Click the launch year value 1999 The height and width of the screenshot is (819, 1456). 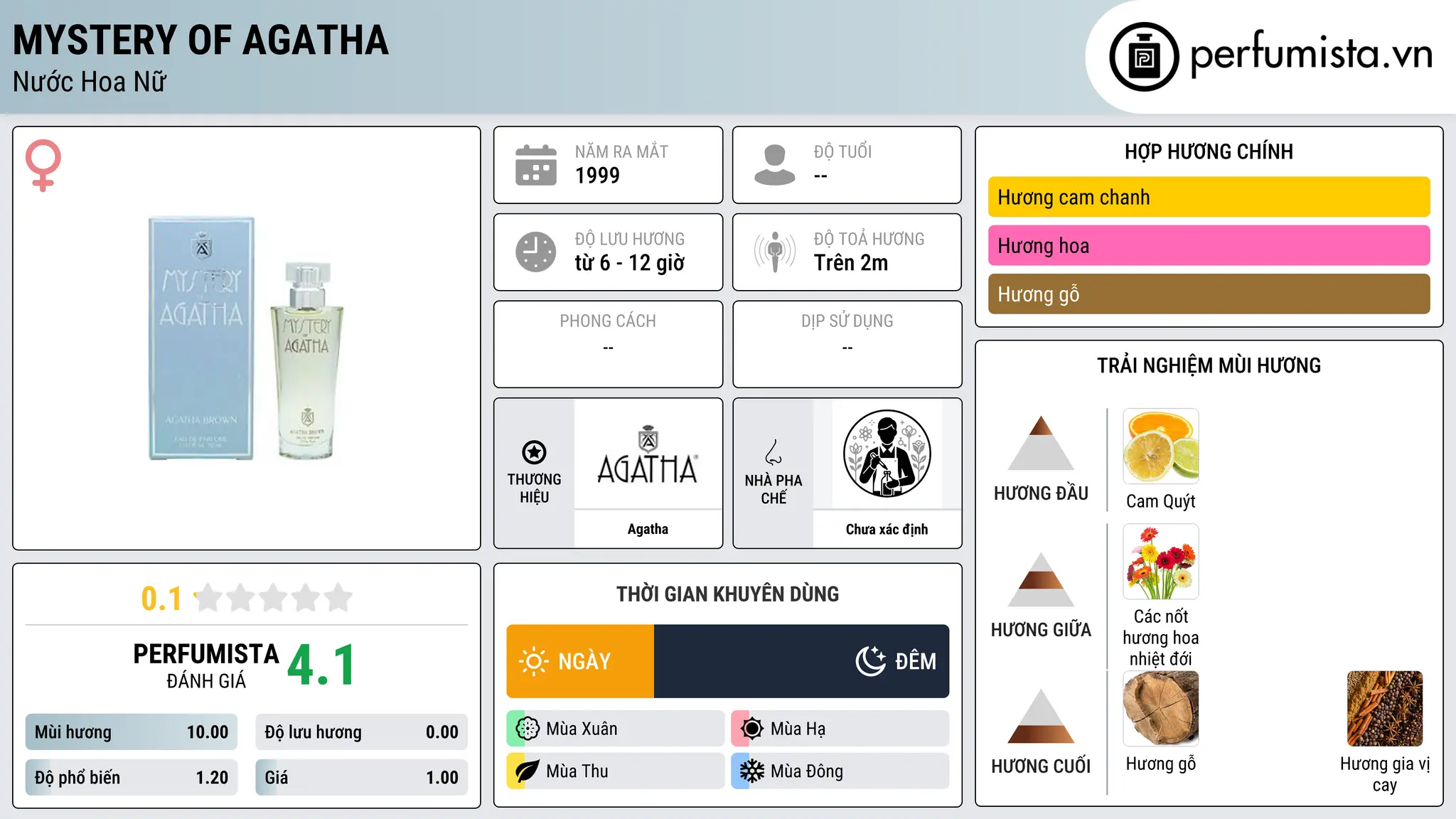click(x=597, y=176)
